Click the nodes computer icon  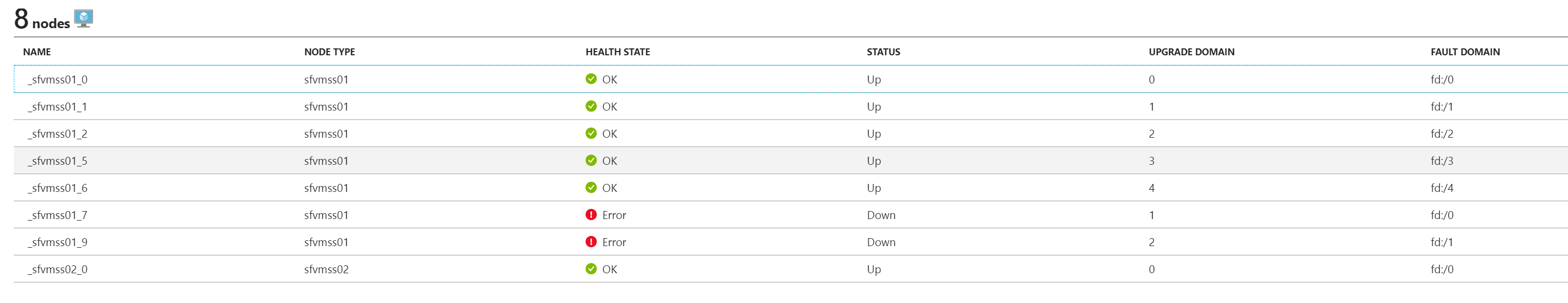(x=84, y=18)
